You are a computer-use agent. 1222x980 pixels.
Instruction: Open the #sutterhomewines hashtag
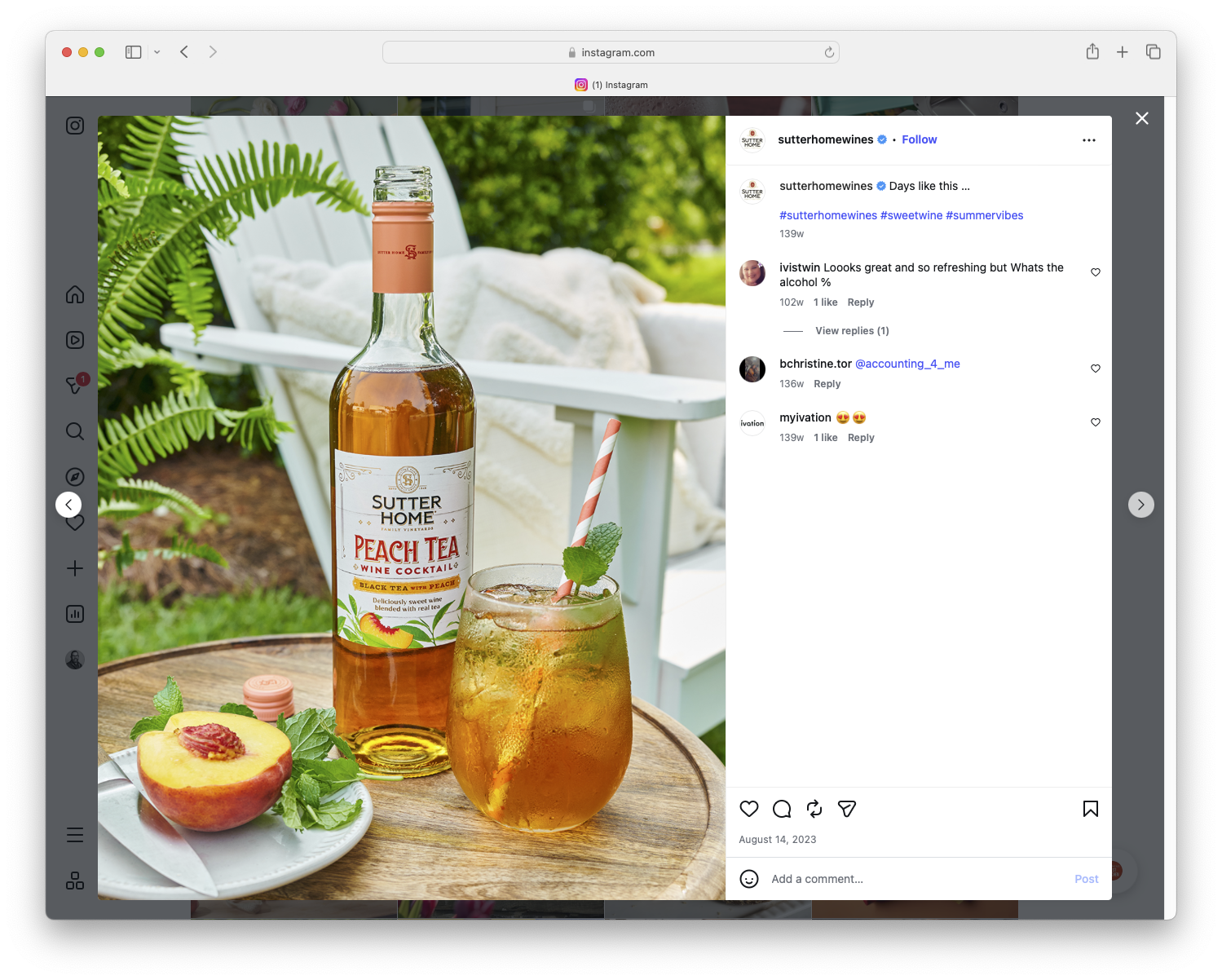pos(828,215)
